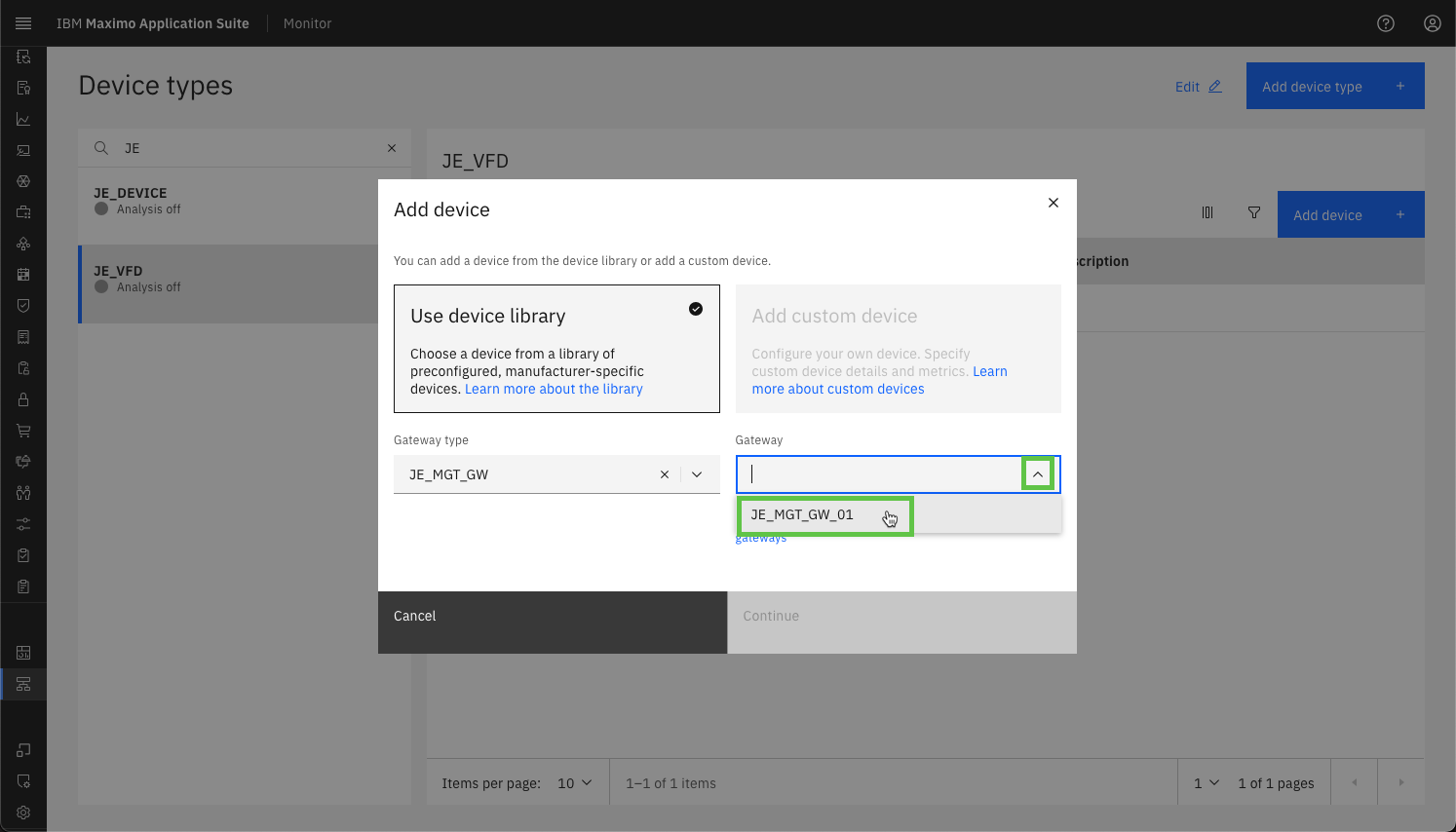Clear the JE search text

[x=392, y=148]
